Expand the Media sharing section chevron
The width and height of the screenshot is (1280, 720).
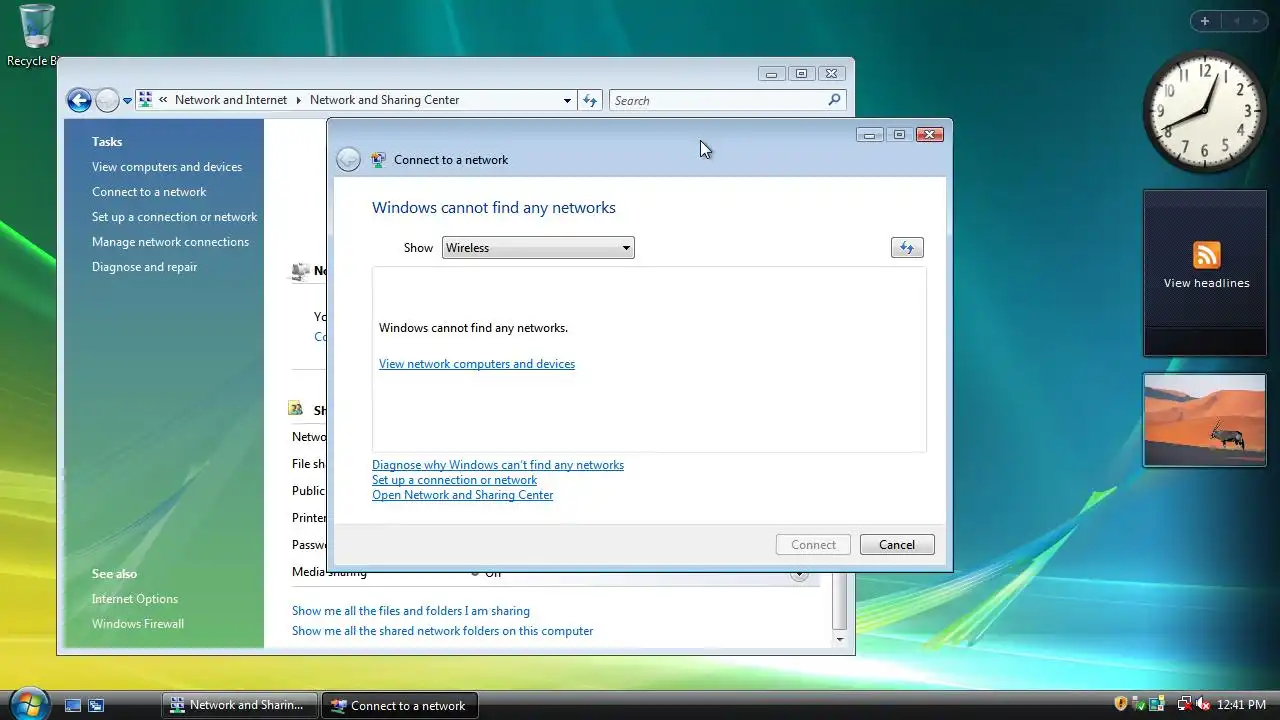(799, 574)
